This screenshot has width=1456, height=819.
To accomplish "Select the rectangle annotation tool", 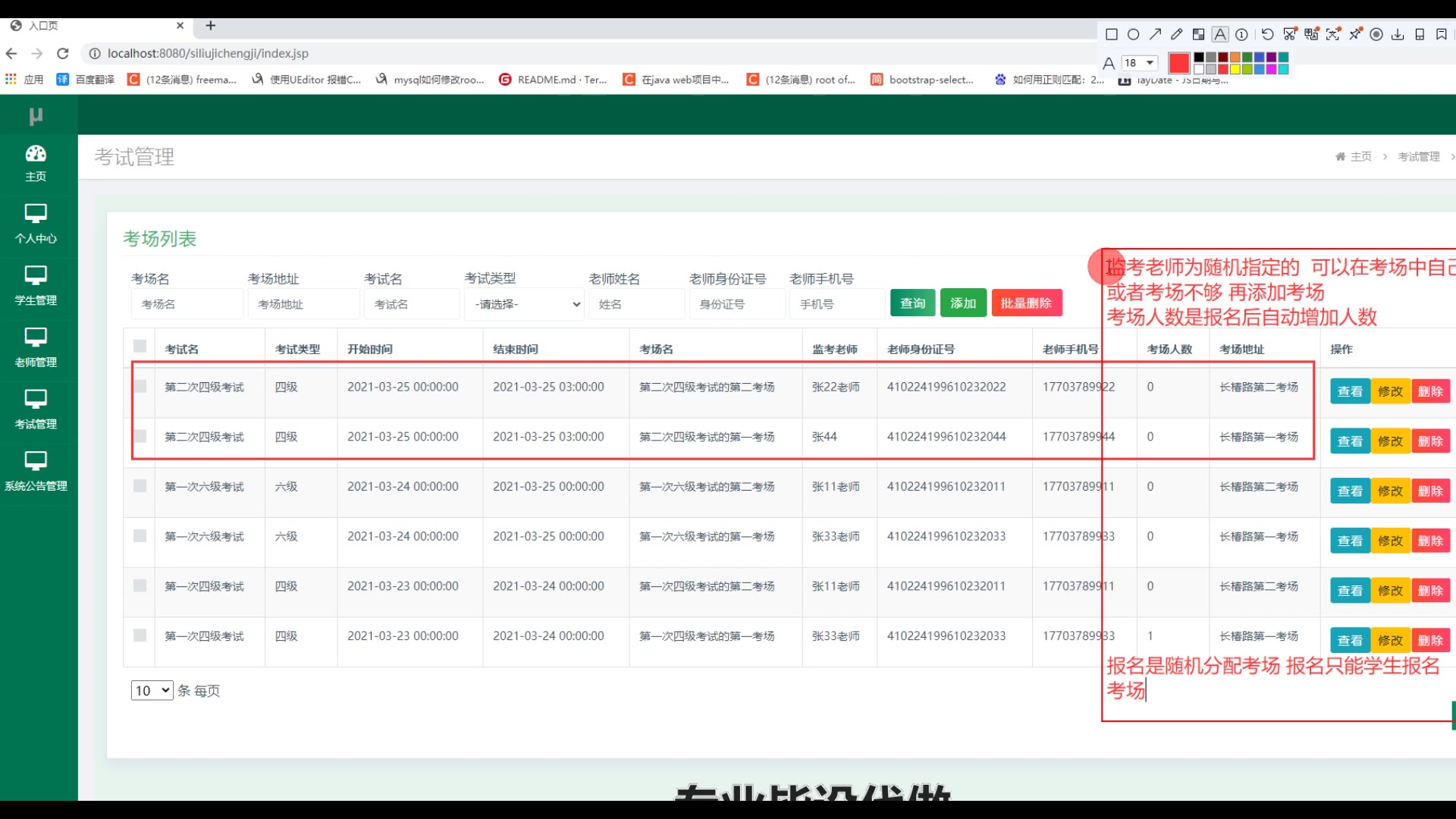I will [1112, 34].
